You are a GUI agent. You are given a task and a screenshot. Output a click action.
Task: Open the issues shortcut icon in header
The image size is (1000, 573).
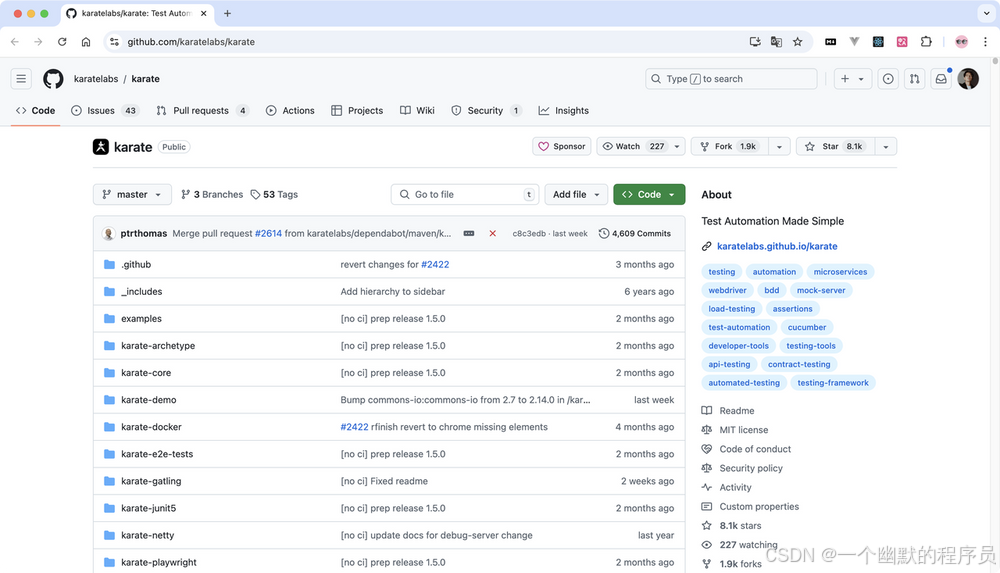pos(888,78)
